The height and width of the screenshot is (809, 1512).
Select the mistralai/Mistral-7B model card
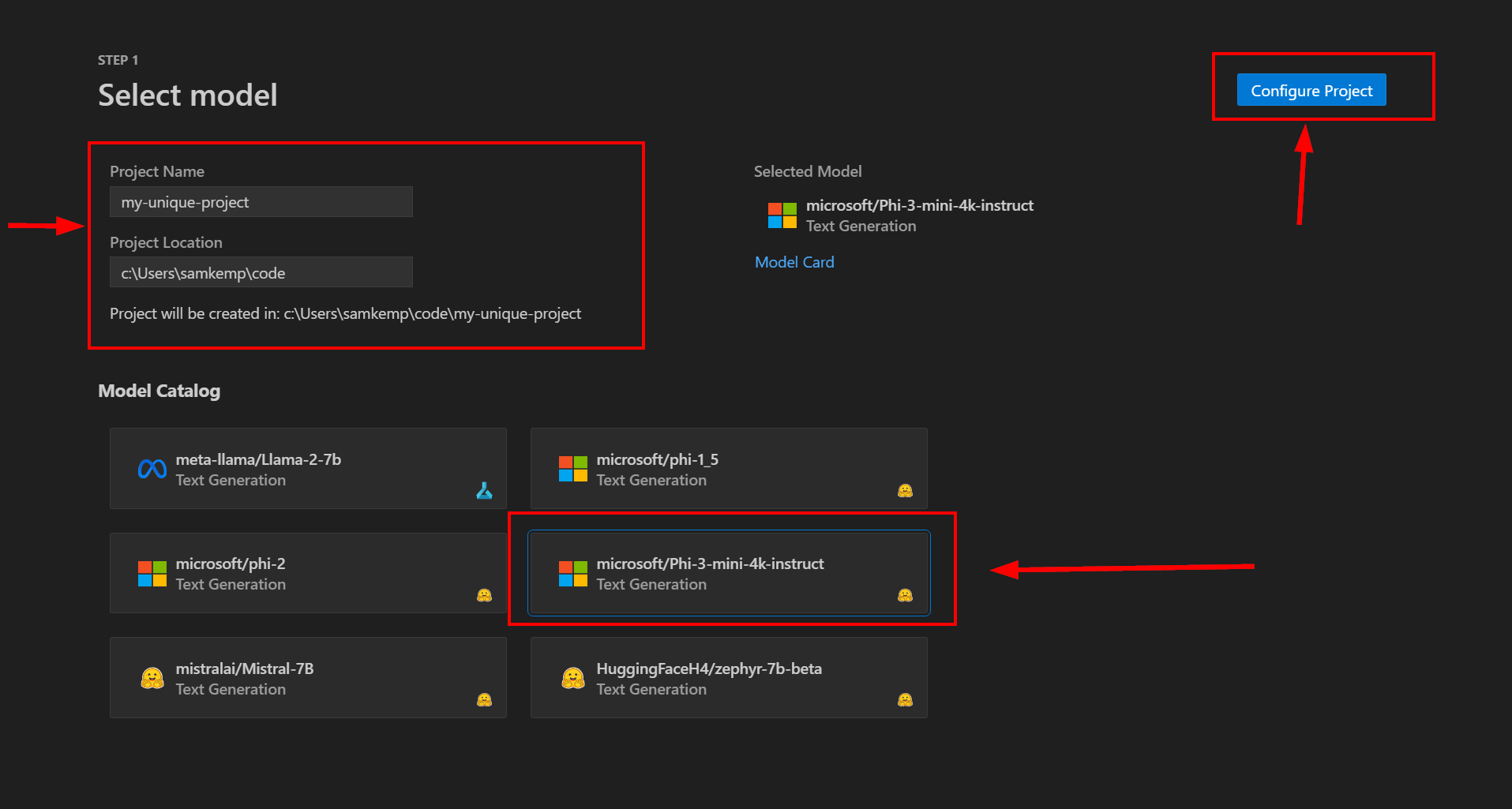click(x=308, y=677)
